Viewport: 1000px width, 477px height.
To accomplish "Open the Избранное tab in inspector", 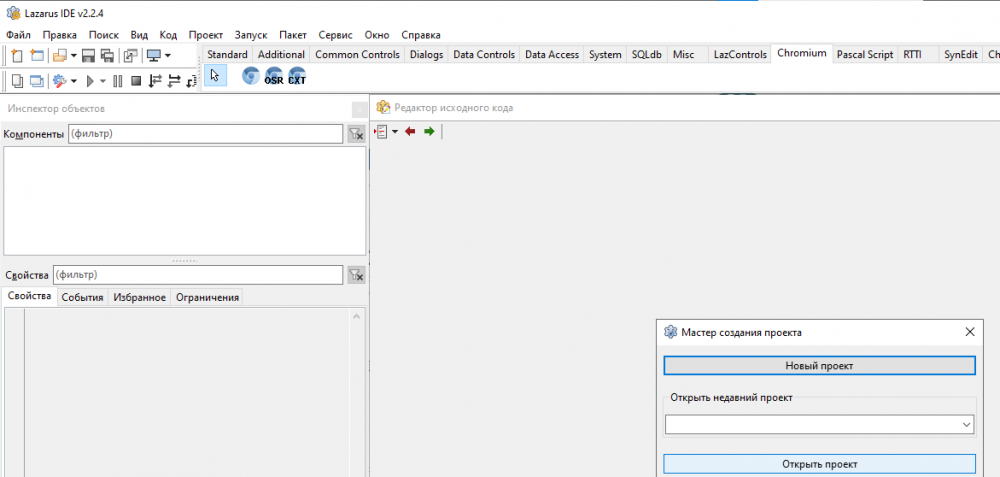I will tap(140, 298).
